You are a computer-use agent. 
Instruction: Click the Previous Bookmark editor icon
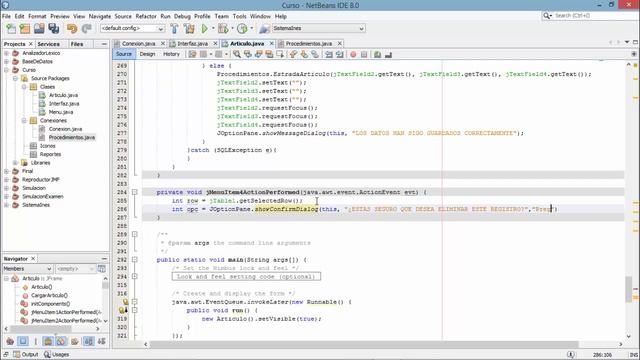tap(293, 54)
